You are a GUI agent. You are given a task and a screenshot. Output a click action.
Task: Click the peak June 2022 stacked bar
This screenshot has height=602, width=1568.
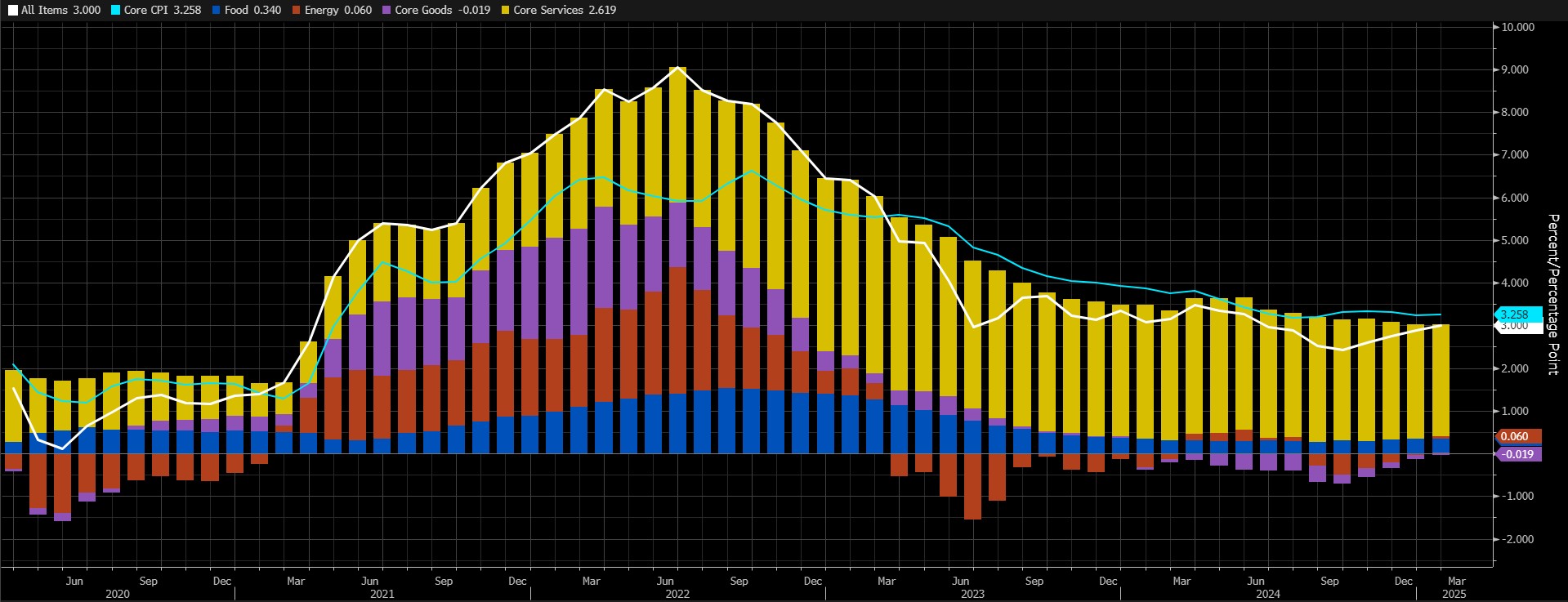click(677, 260)
